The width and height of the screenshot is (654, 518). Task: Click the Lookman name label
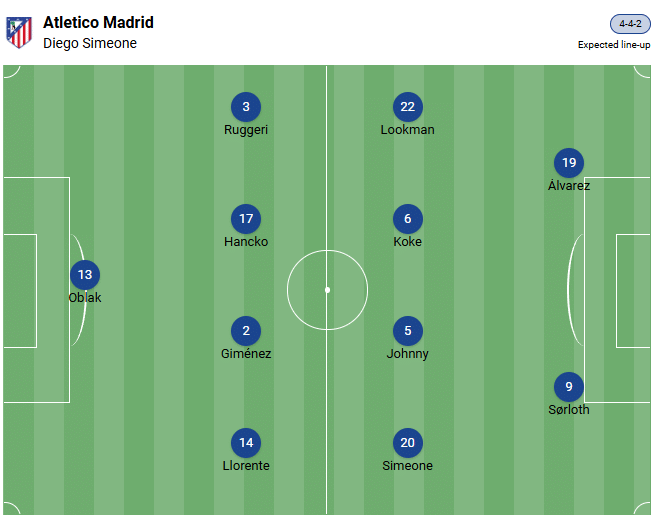click(407, 130)
